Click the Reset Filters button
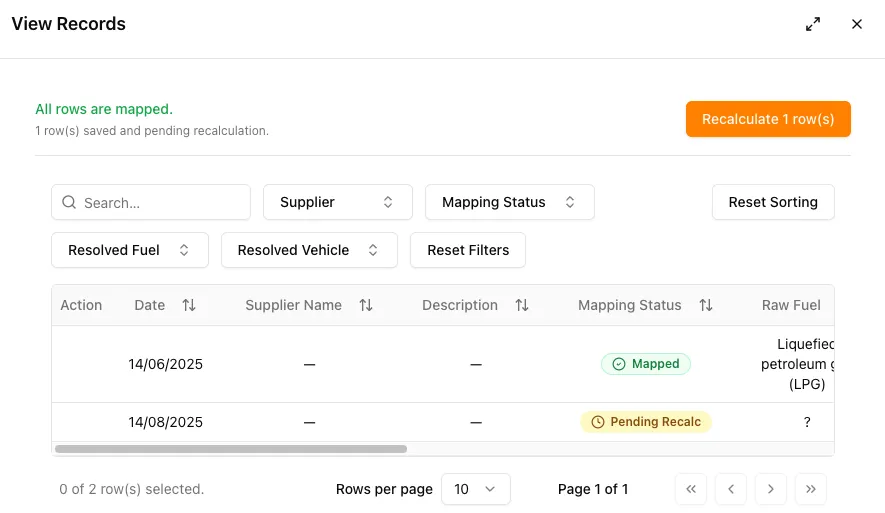885x513 pixels. (468, 250)
